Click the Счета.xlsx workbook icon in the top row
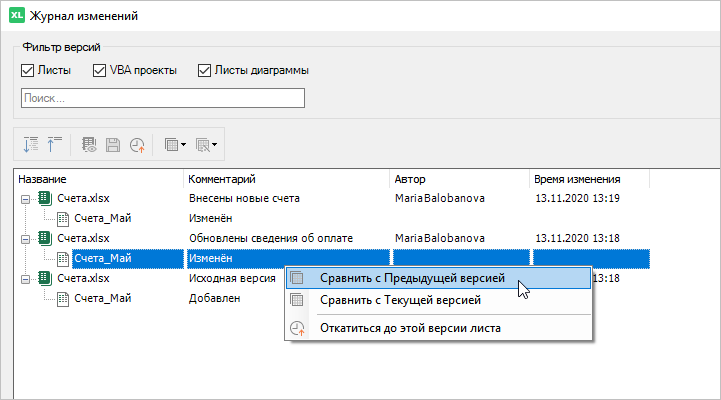The image size is (721, 400). 45,198
